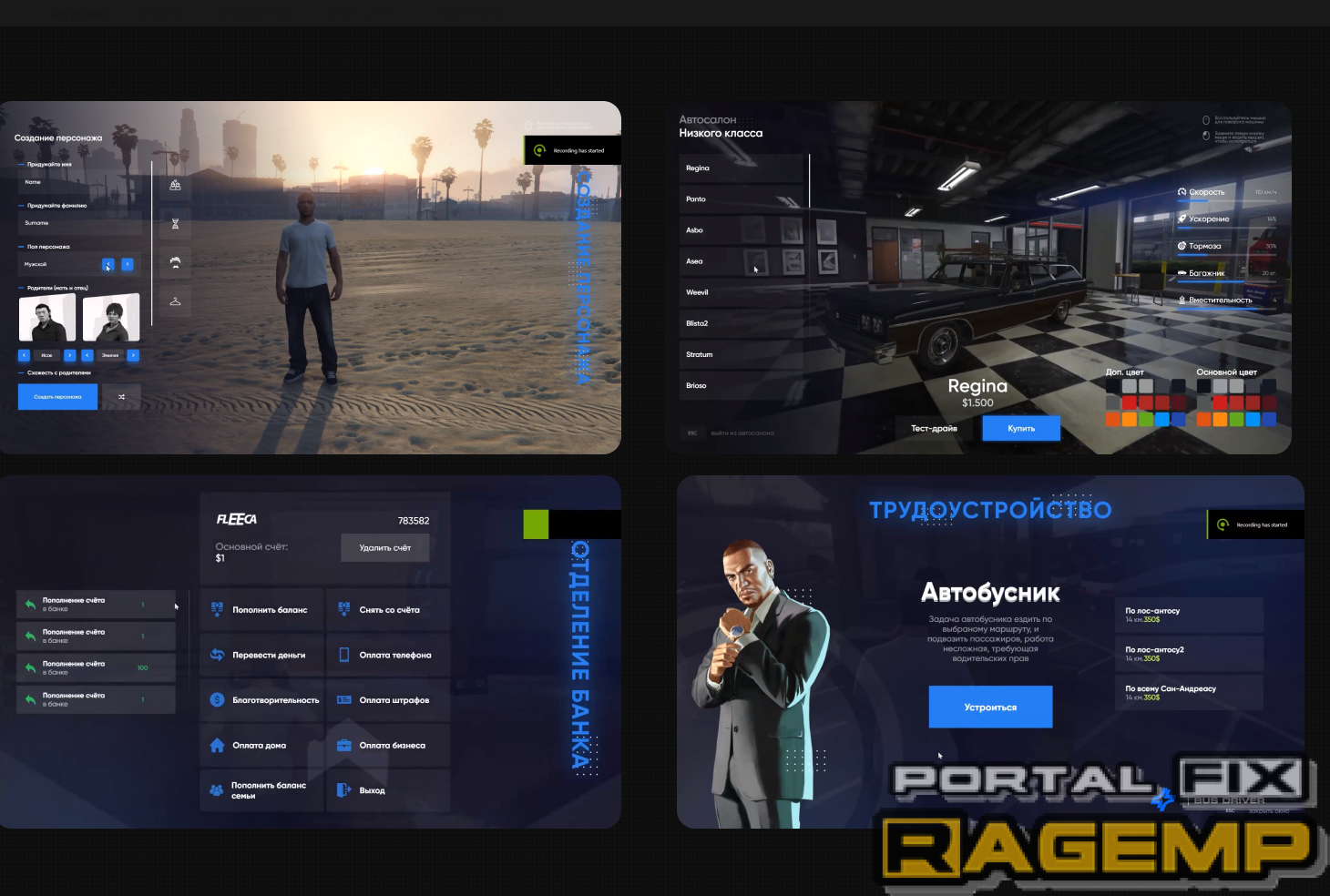Click the father portrait thumbnail above Исак
This screenshot has height=896, width=1330.
[47, 319]
